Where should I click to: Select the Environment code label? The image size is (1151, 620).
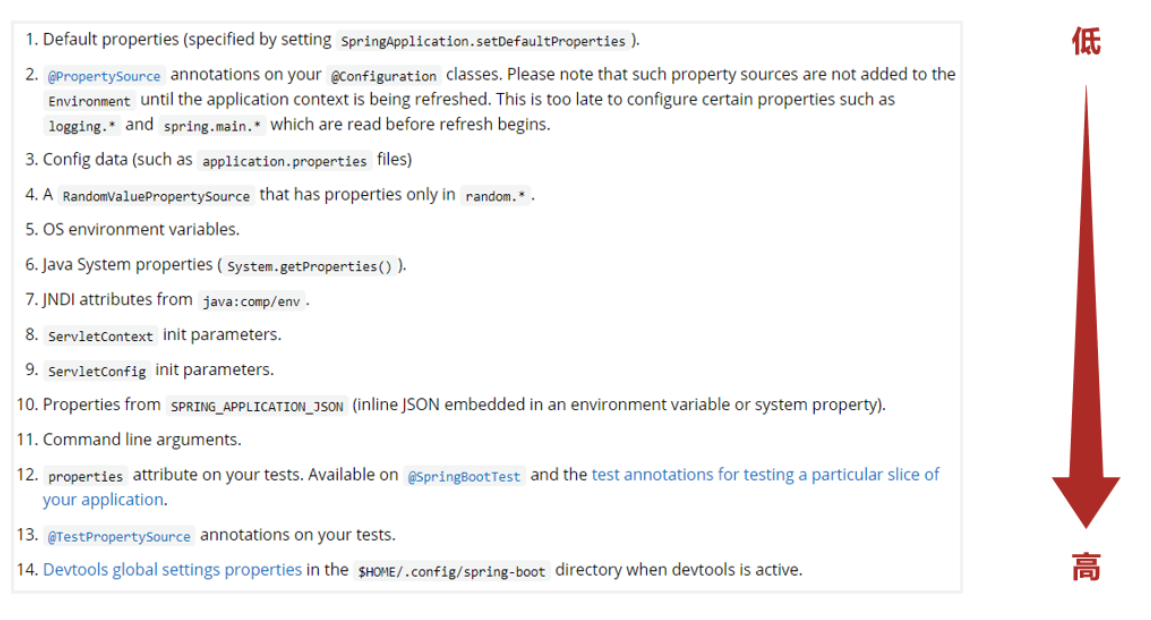coord(89,101)
